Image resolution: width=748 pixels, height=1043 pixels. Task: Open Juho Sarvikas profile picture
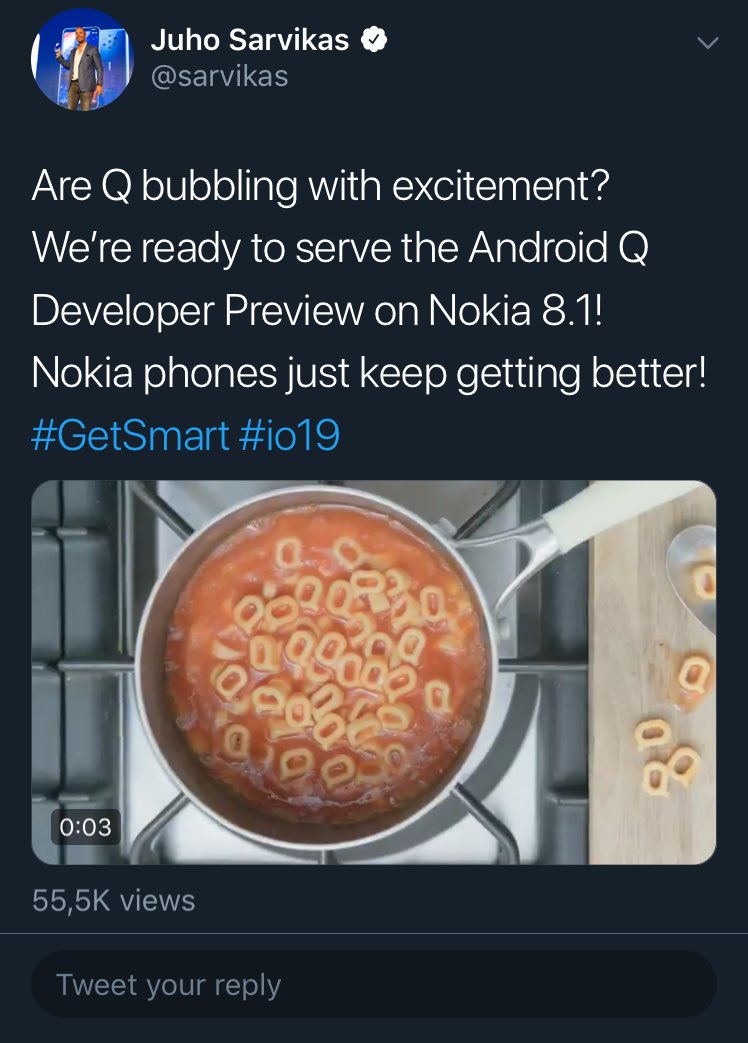point(82,59)
